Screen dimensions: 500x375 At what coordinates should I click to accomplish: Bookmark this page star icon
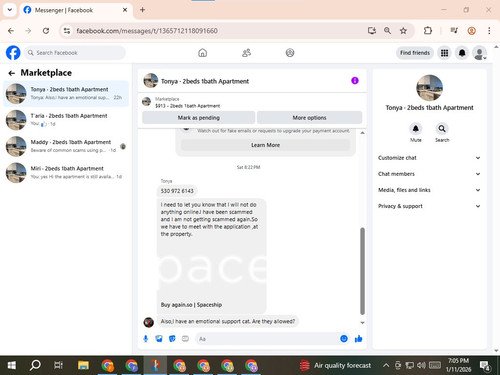coord(403,31)
